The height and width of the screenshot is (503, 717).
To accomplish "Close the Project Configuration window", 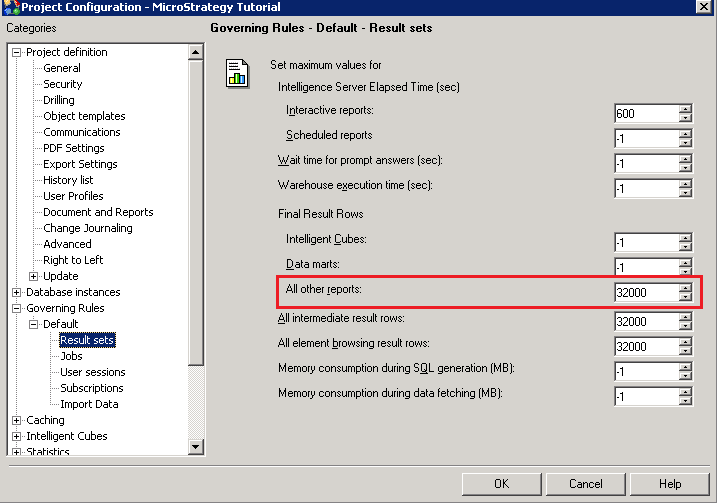I will [x=706, y=8].
